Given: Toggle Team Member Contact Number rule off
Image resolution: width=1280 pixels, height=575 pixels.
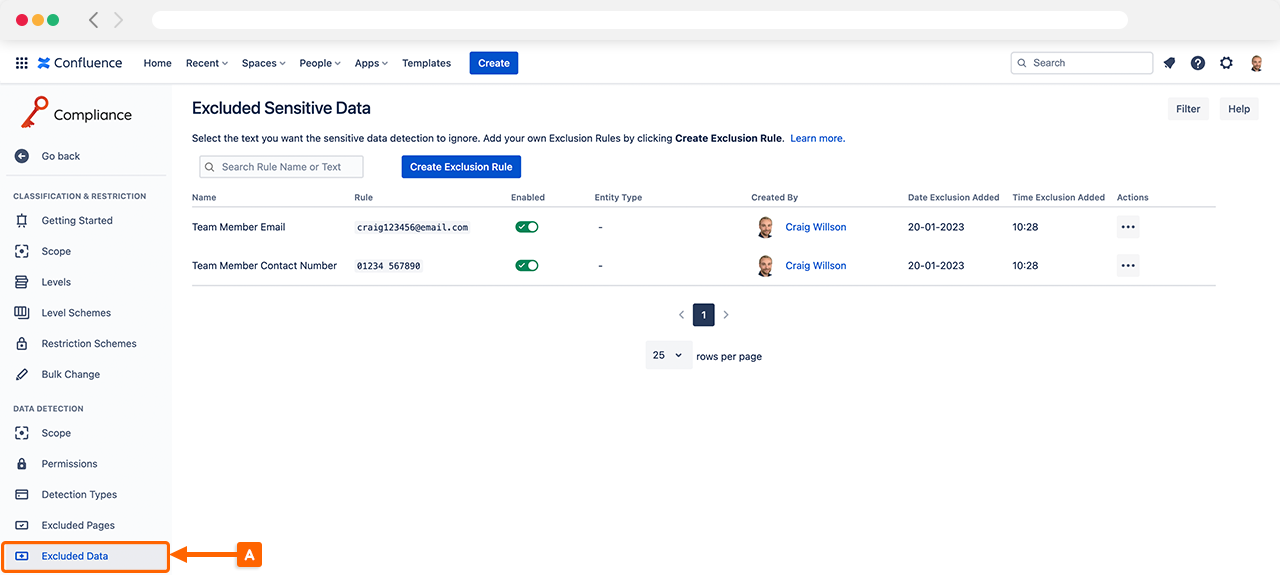Looking at the screenshot, I should [x=527, y=266].
